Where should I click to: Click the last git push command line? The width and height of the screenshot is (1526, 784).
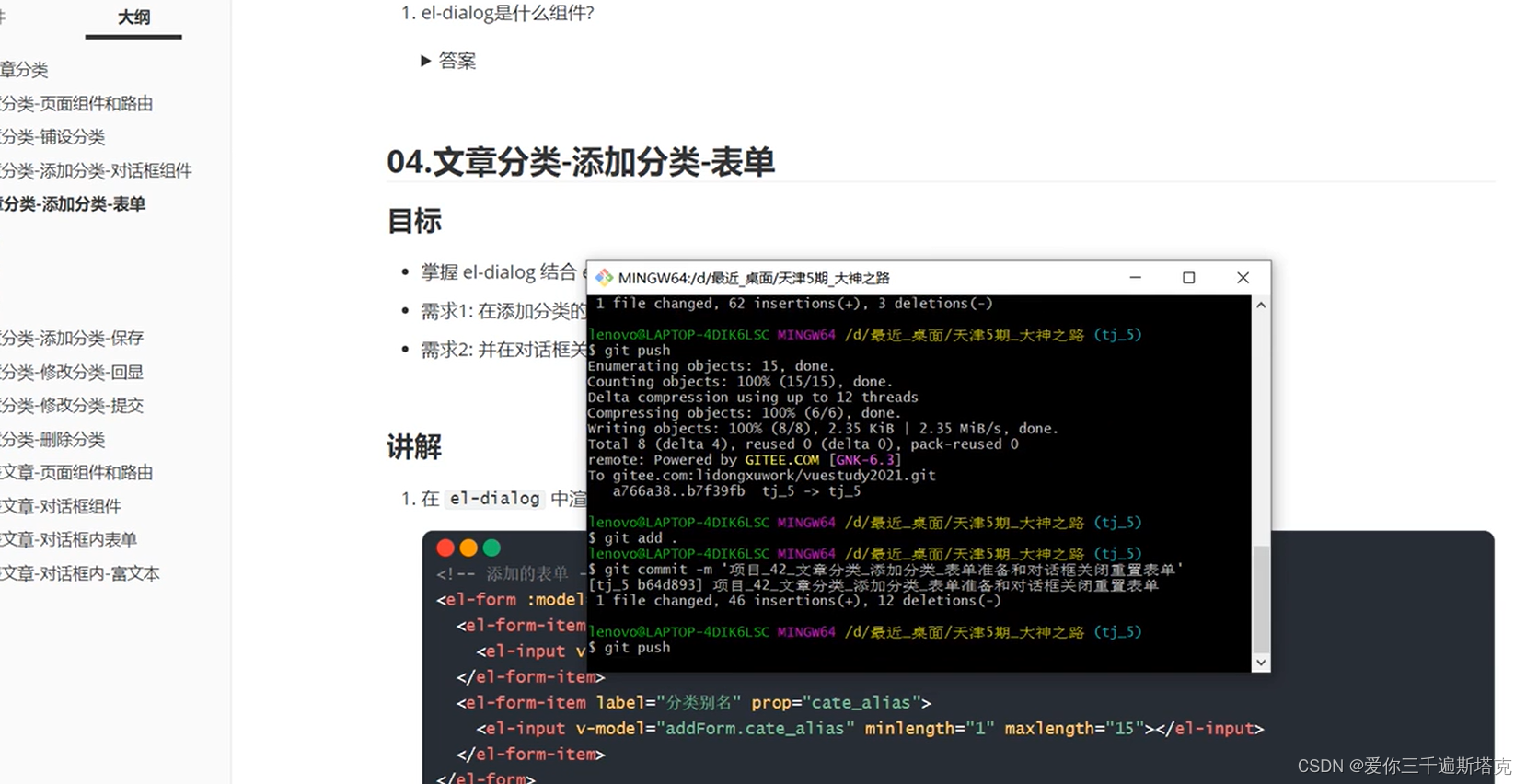(630, 648)
